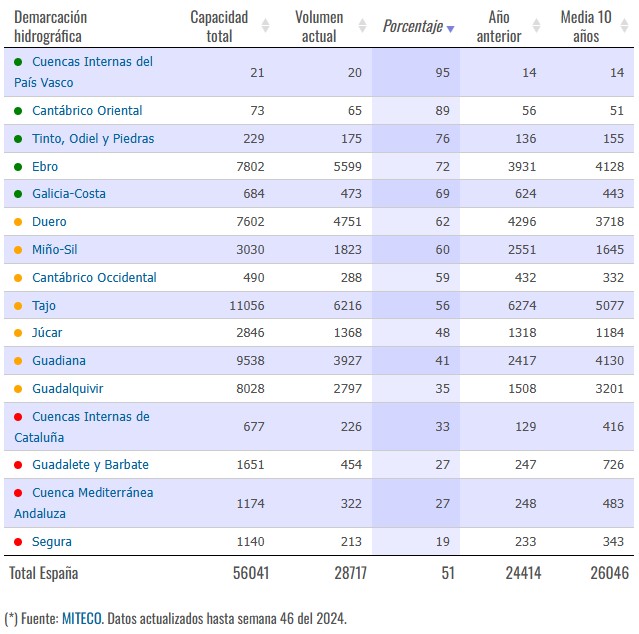Click the red status dot beside Segura

click(18, 542)
